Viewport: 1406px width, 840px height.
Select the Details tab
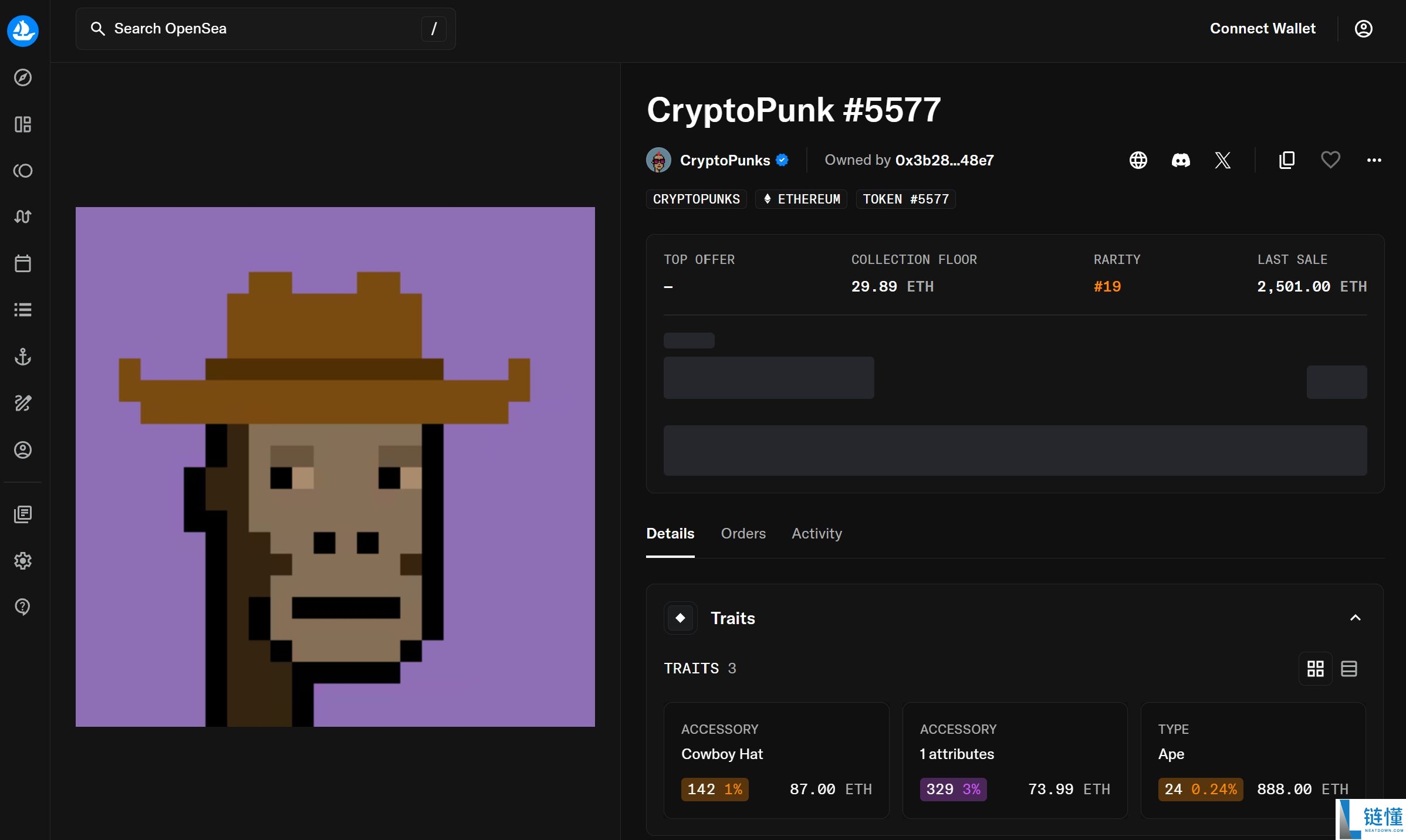[x=670, y=533]
